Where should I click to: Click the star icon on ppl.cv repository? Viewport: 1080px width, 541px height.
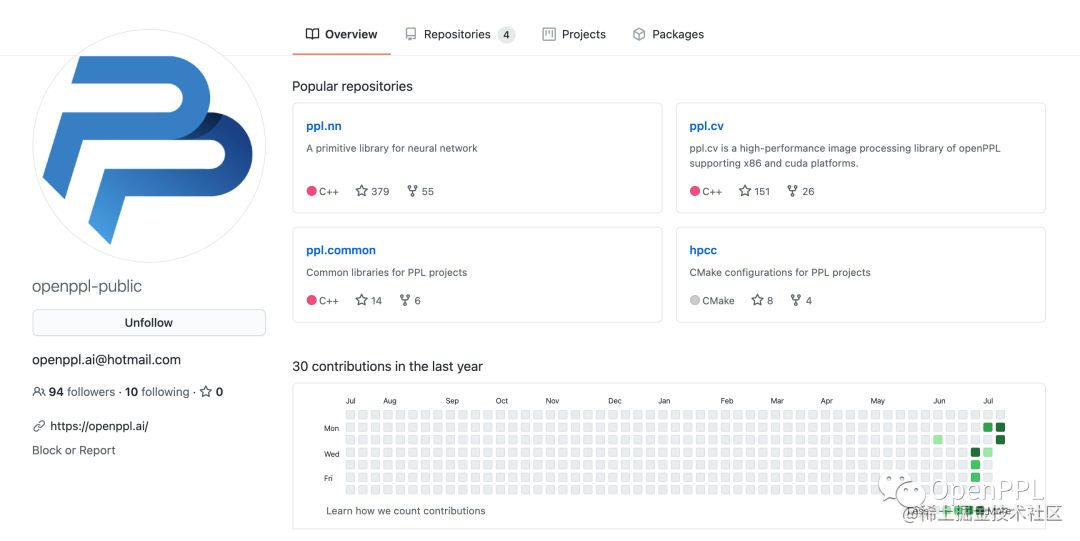[x=744, y=191]
